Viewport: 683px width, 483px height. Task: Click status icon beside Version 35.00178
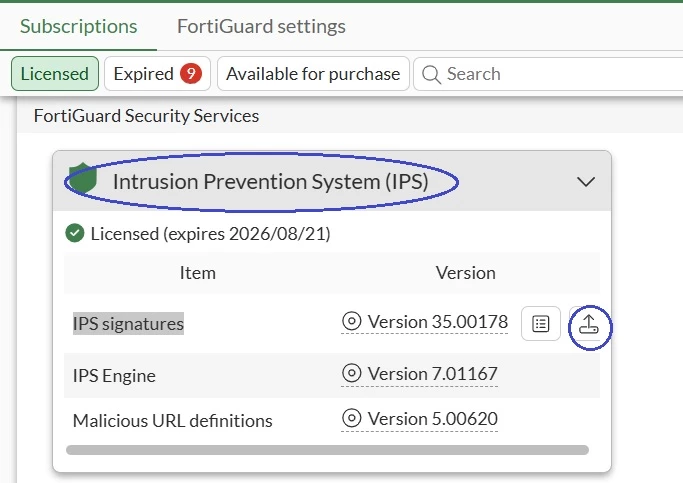[352, 321]
